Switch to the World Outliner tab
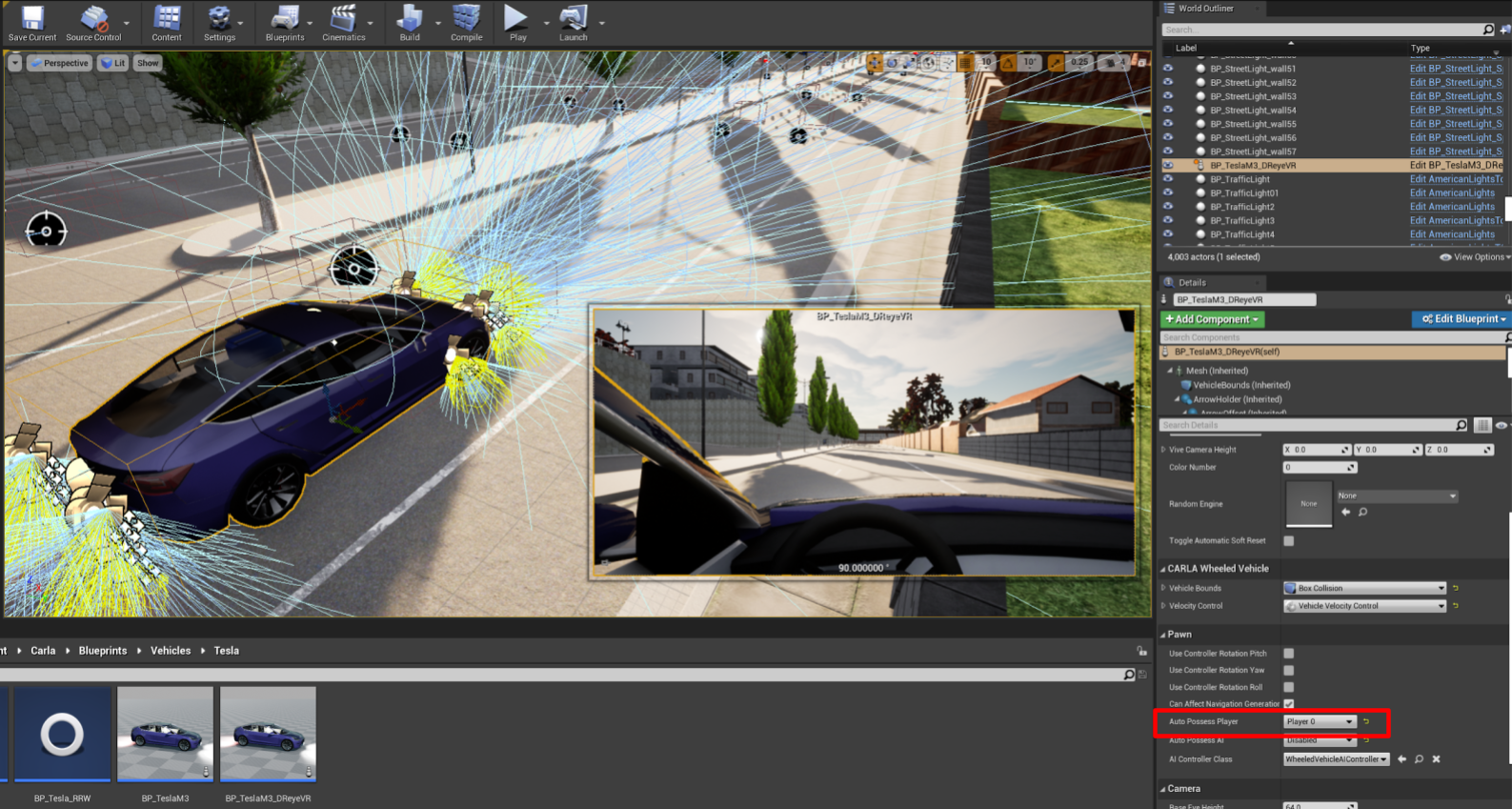The image size is (1512, 809). (x=1205, y=9)
